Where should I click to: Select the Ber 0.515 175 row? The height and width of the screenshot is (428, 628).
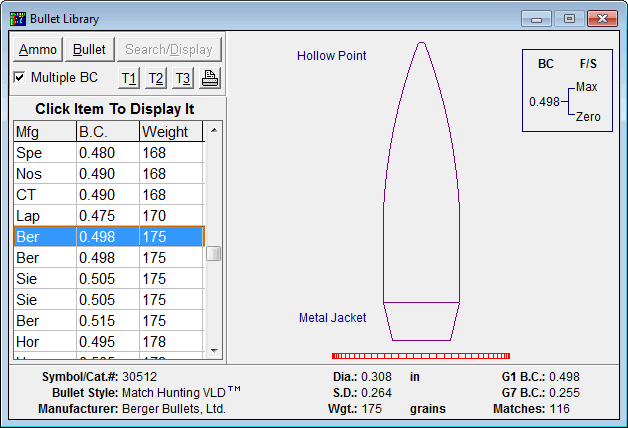pos(109,321)
